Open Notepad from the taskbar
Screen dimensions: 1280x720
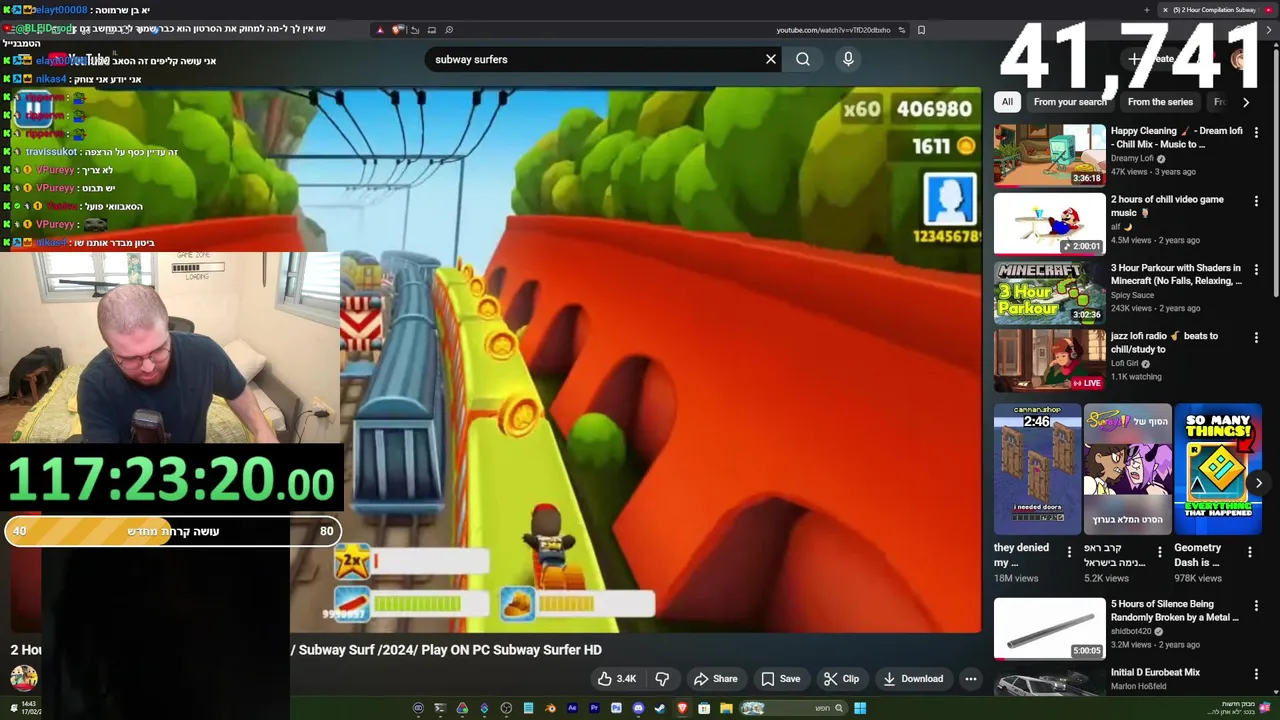click(528, 708)
